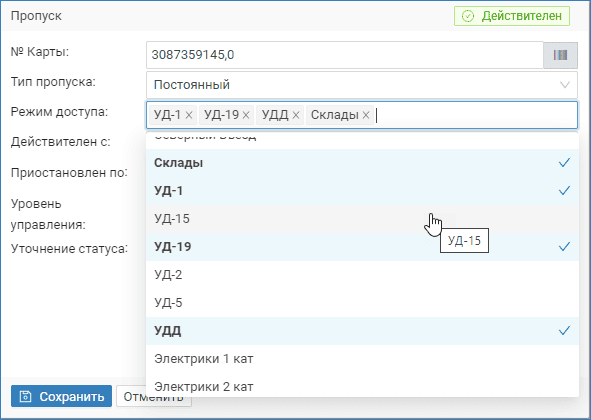Deselect the checked УДД list option
This screenshot has height=420, width=591.
(x=362, y=331)
